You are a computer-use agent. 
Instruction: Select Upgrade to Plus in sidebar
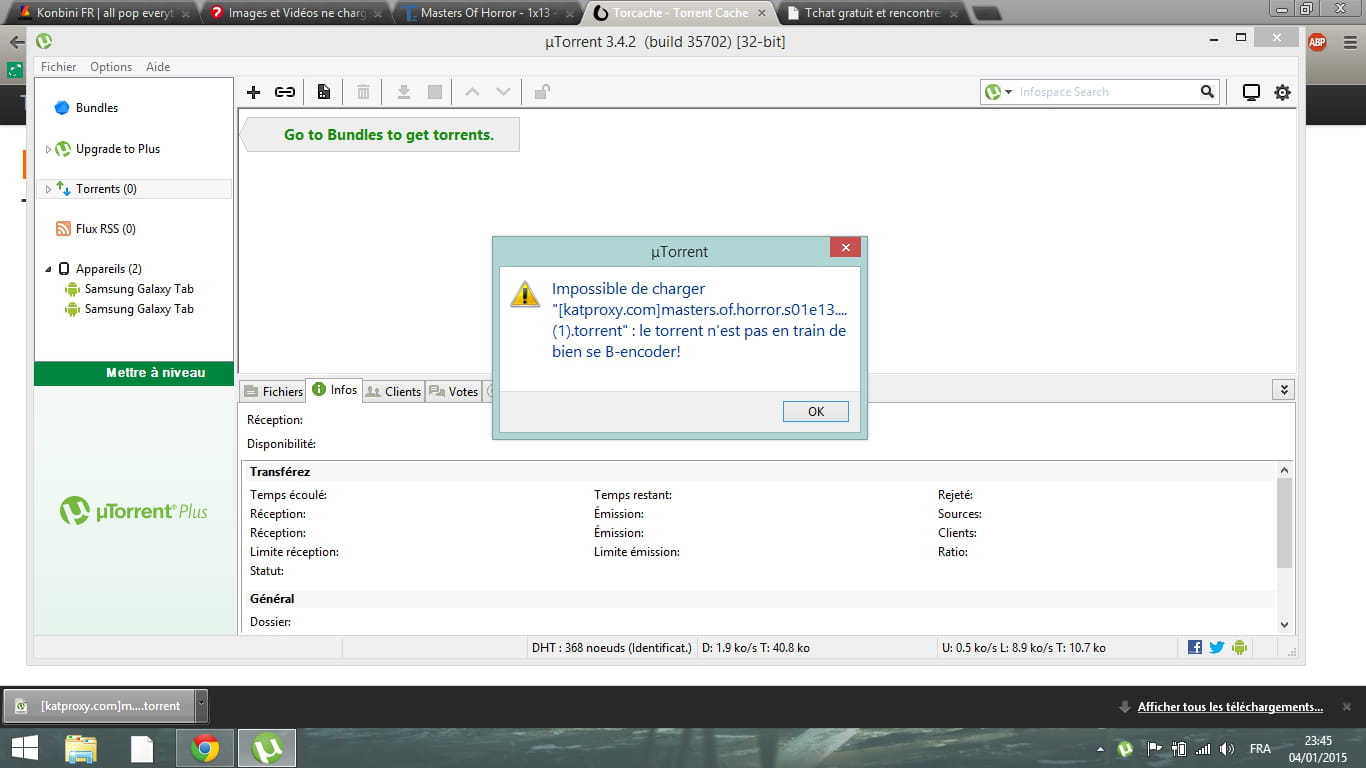[118, 149]
